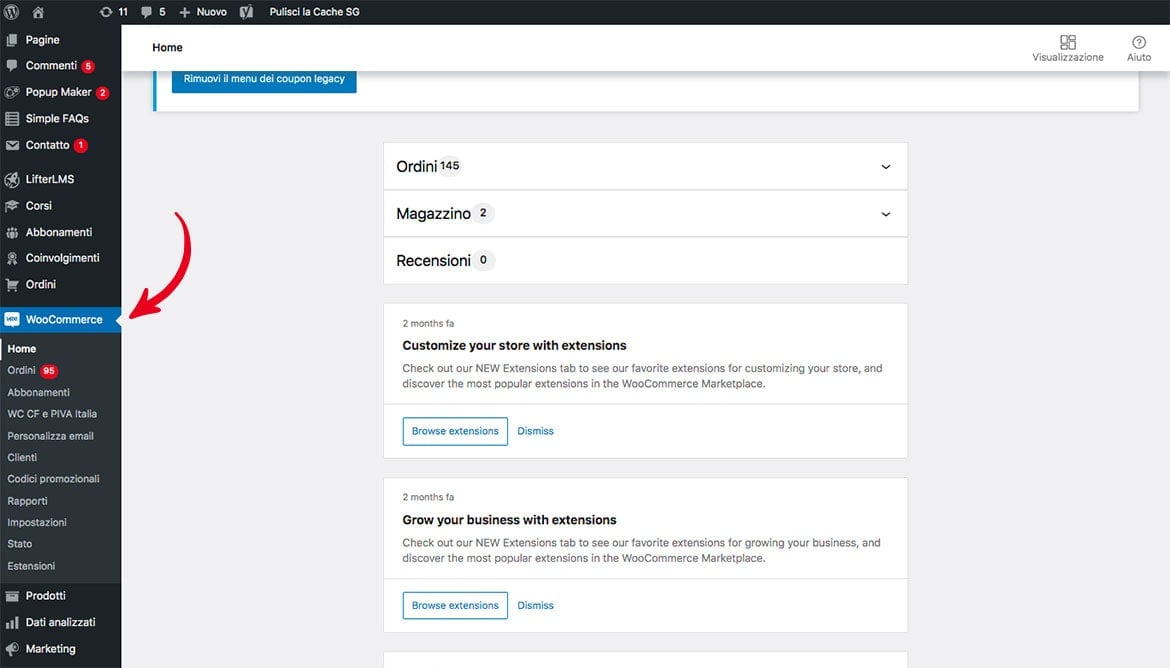Viewport: 1170px width, 668px height.
Task: Open Popup Maker menu label
Action: (58, 93)
